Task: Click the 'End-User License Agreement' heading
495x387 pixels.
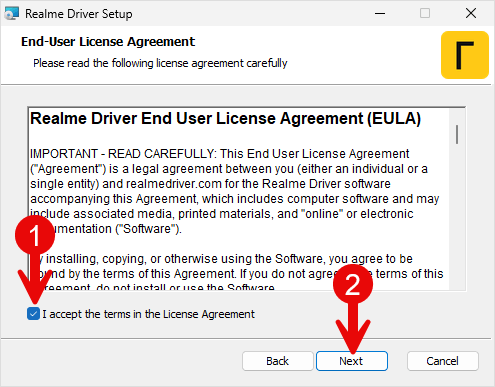Action: (x=108, y=42)
